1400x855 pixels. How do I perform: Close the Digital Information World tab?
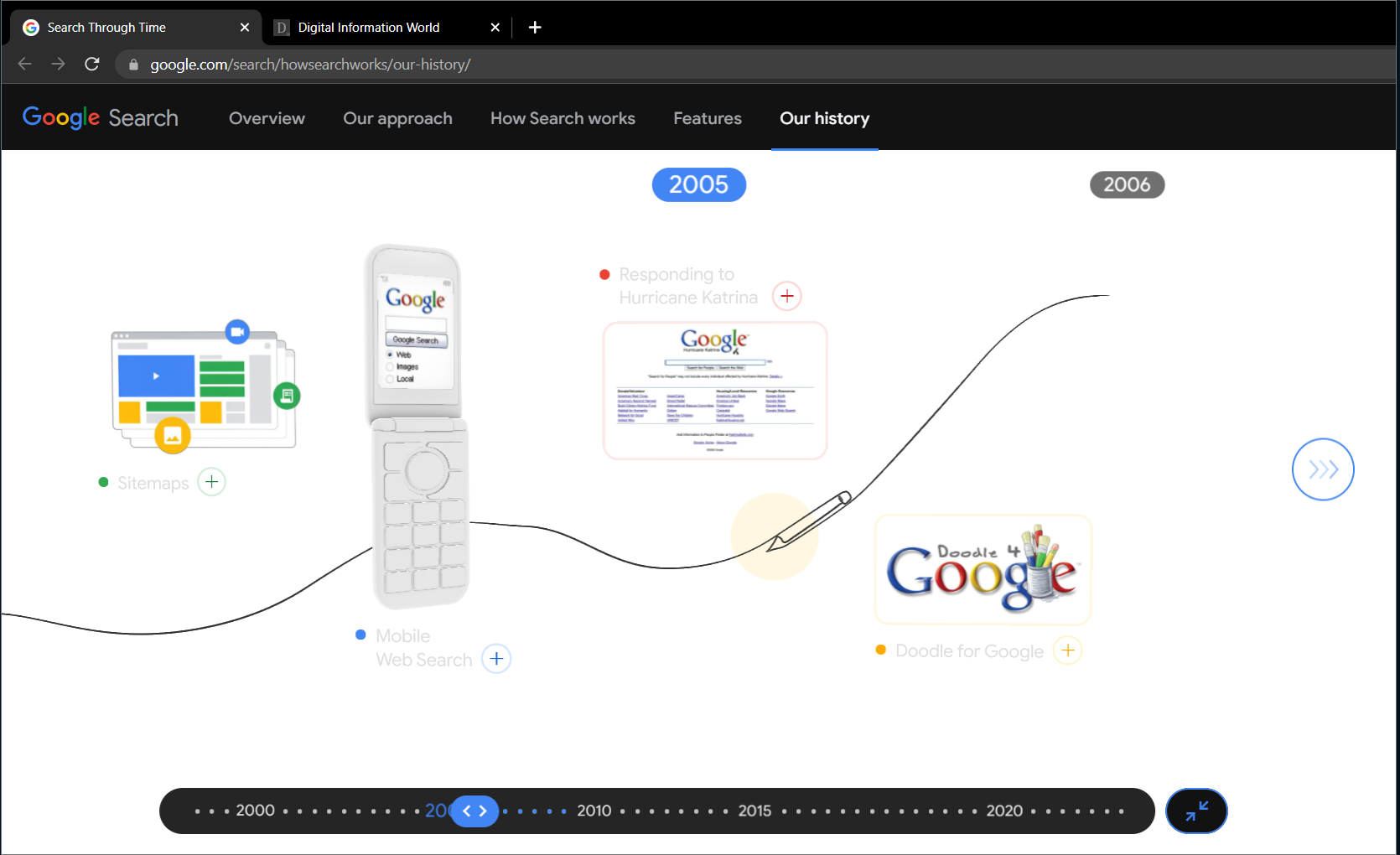(x=495, y=28)
